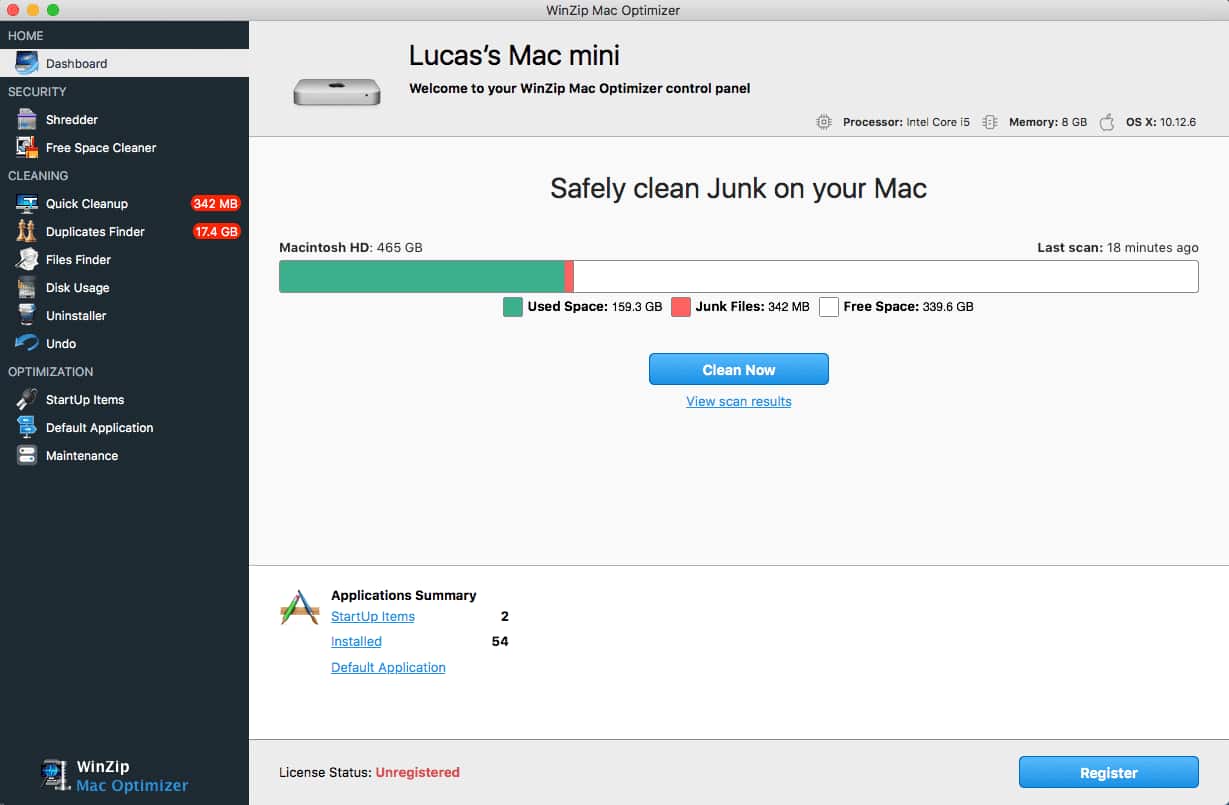Click the startup items count 2

(x=505, y=616)
